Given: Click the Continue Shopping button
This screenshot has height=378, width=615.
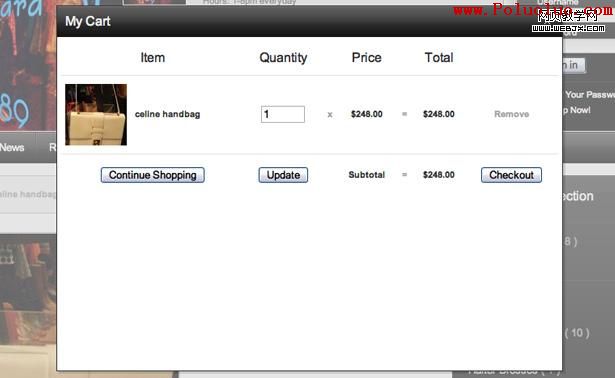Looking at the screenshot, I should point(153,175).
